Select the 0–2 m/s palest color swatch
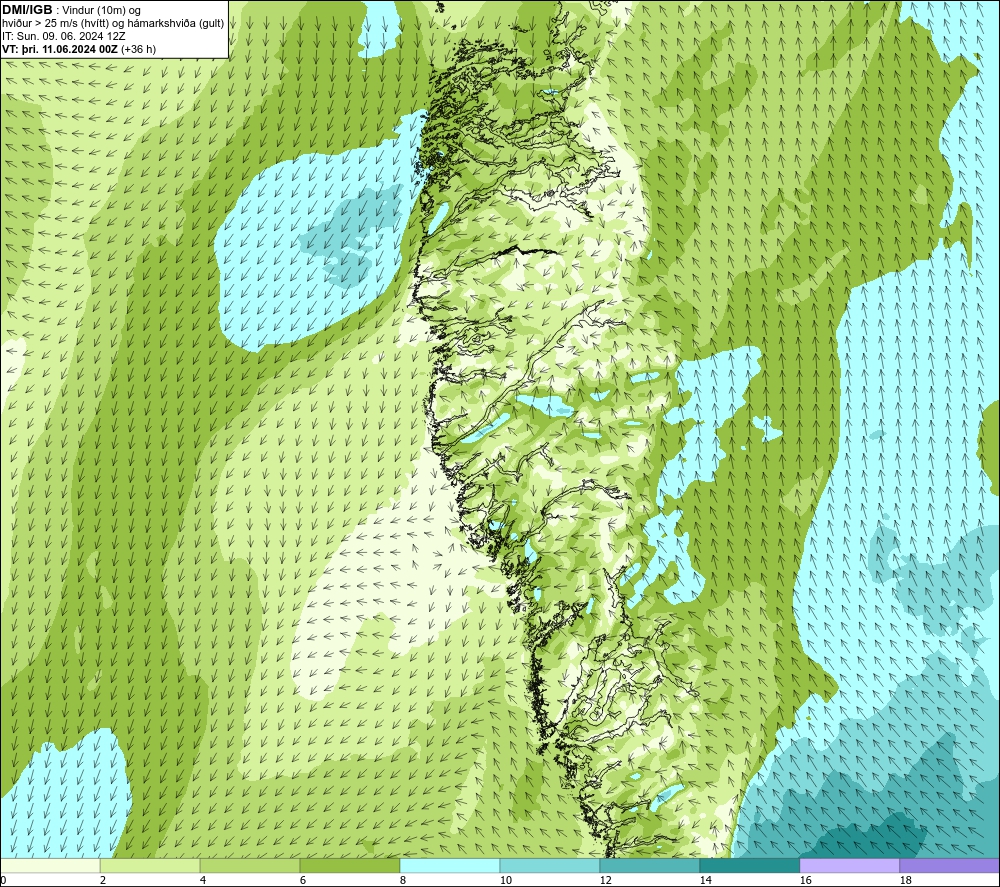The width and height of the screenshot is (1000, 887). pos(50,866)
